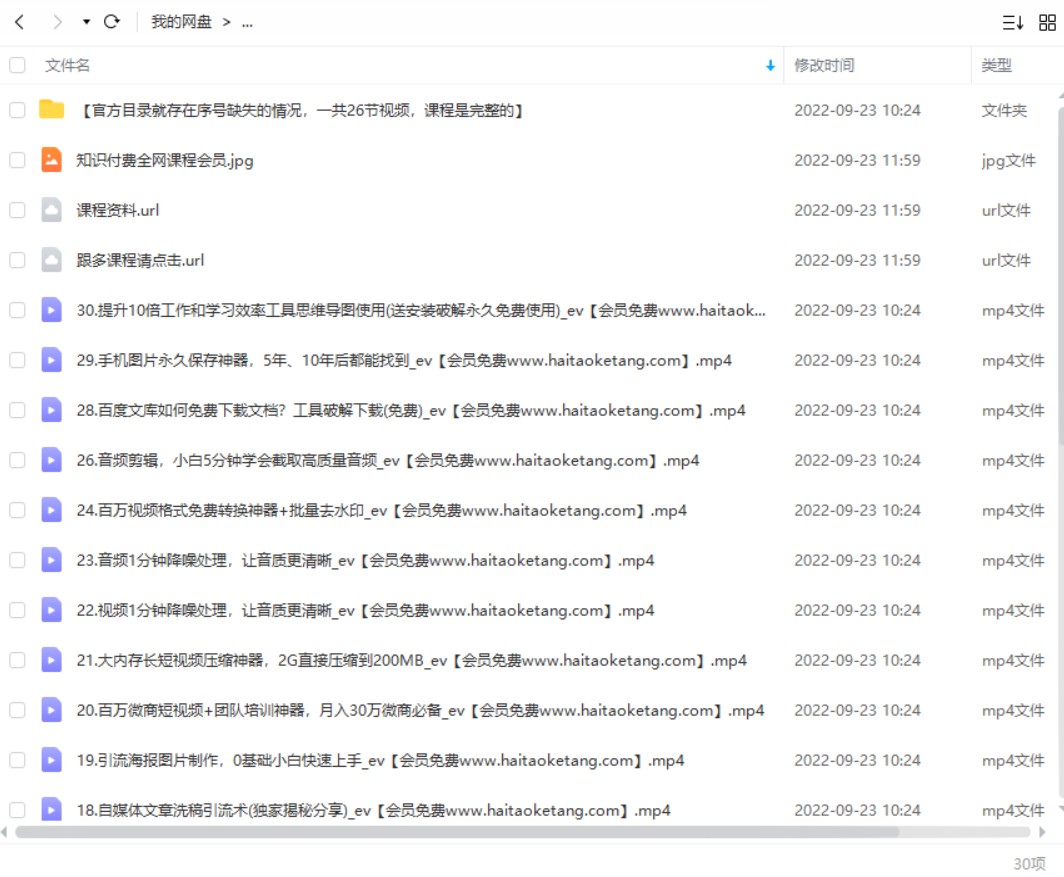Select checkbox beside 跟多课程请点击.url
Image resolution: width=1064 pixels, height=877 pixels.
[x=17, y=260]
